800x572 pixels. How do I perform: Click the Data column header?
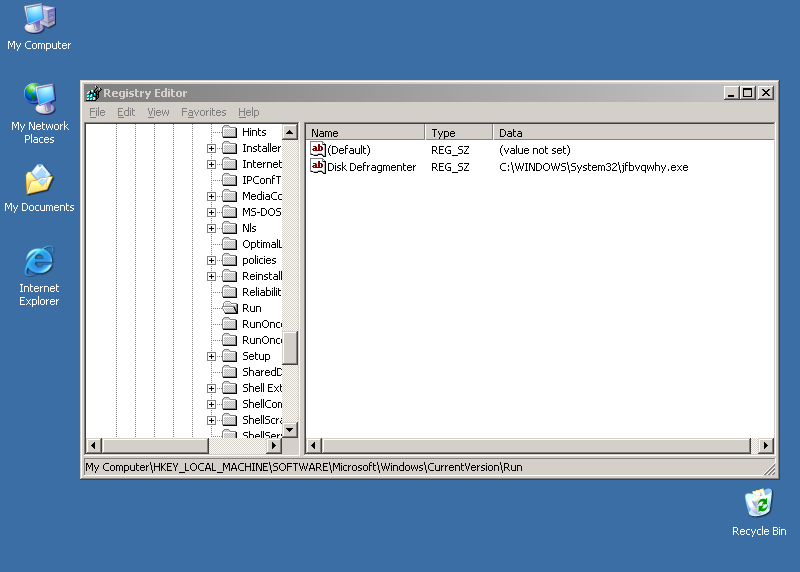click(634, 133)
